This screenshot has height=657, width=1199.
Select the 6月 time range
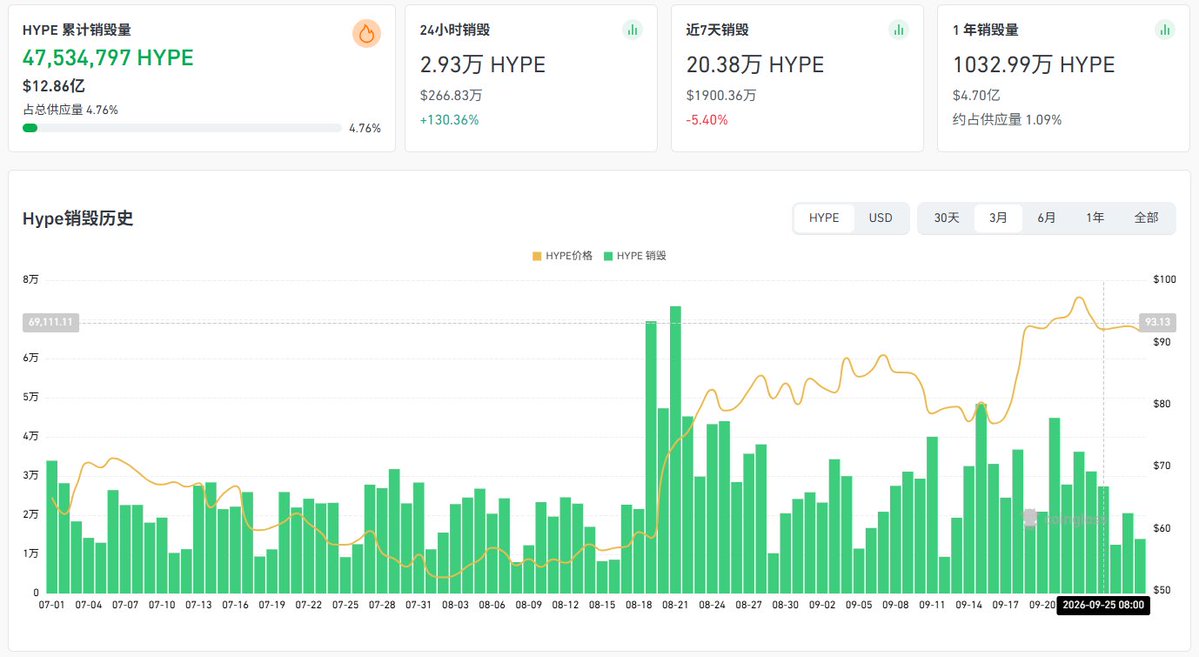click(x=1046, y=218)
